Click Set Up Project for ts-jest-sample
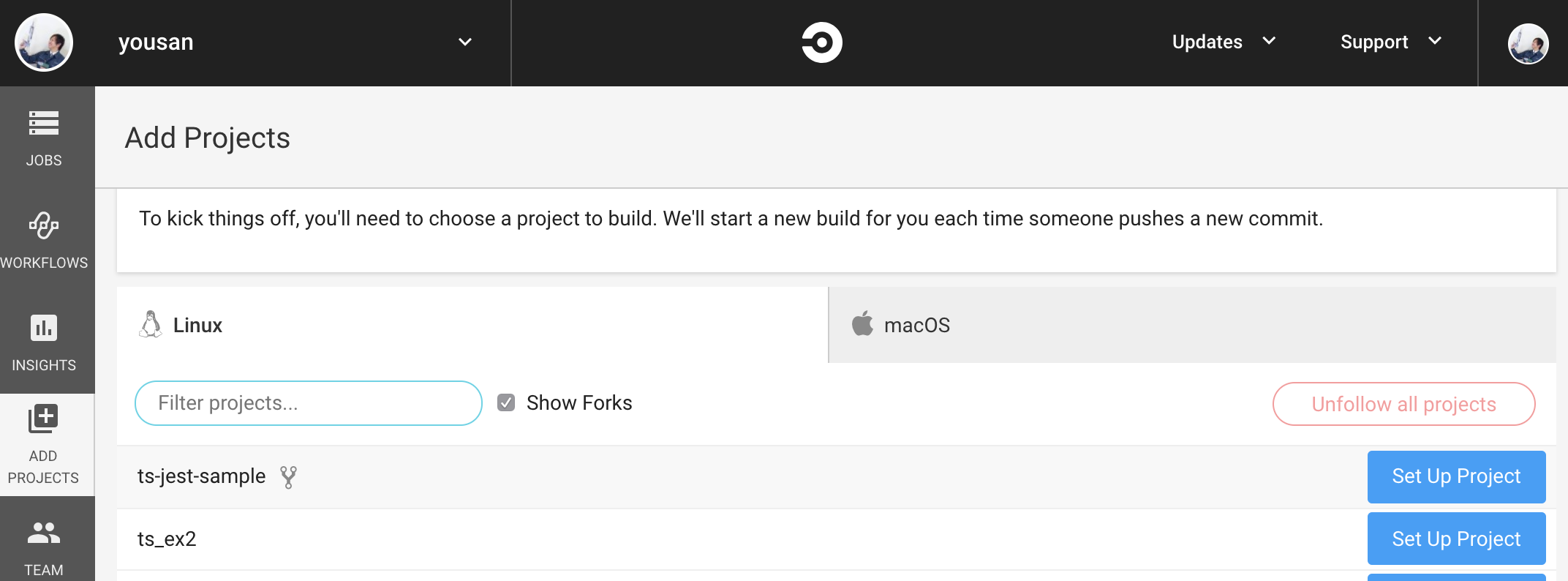Viewport: 1568px width, 581px height. click(1456, 476)
